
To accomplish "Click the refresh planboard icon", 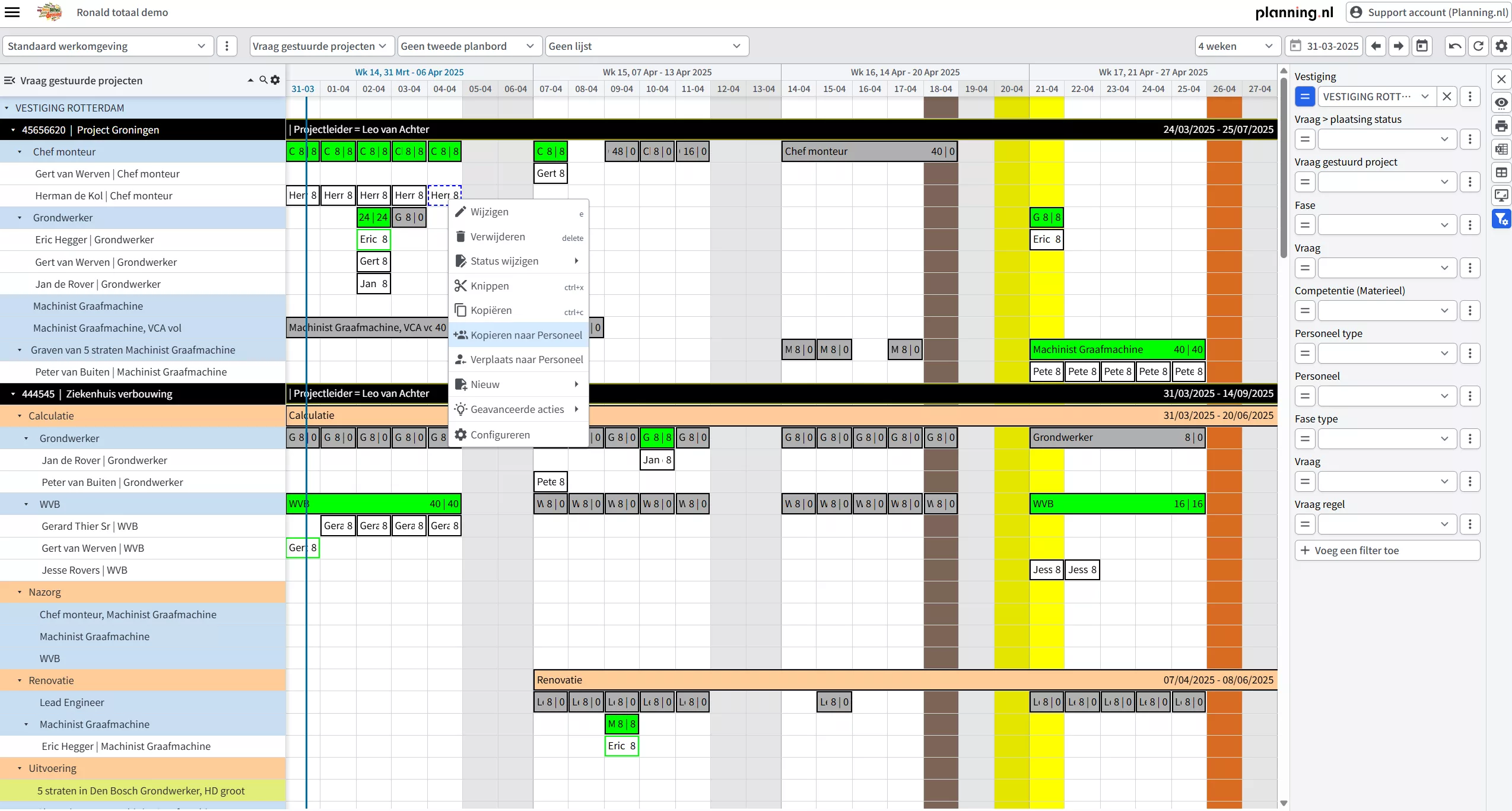I will [1478, 46].
